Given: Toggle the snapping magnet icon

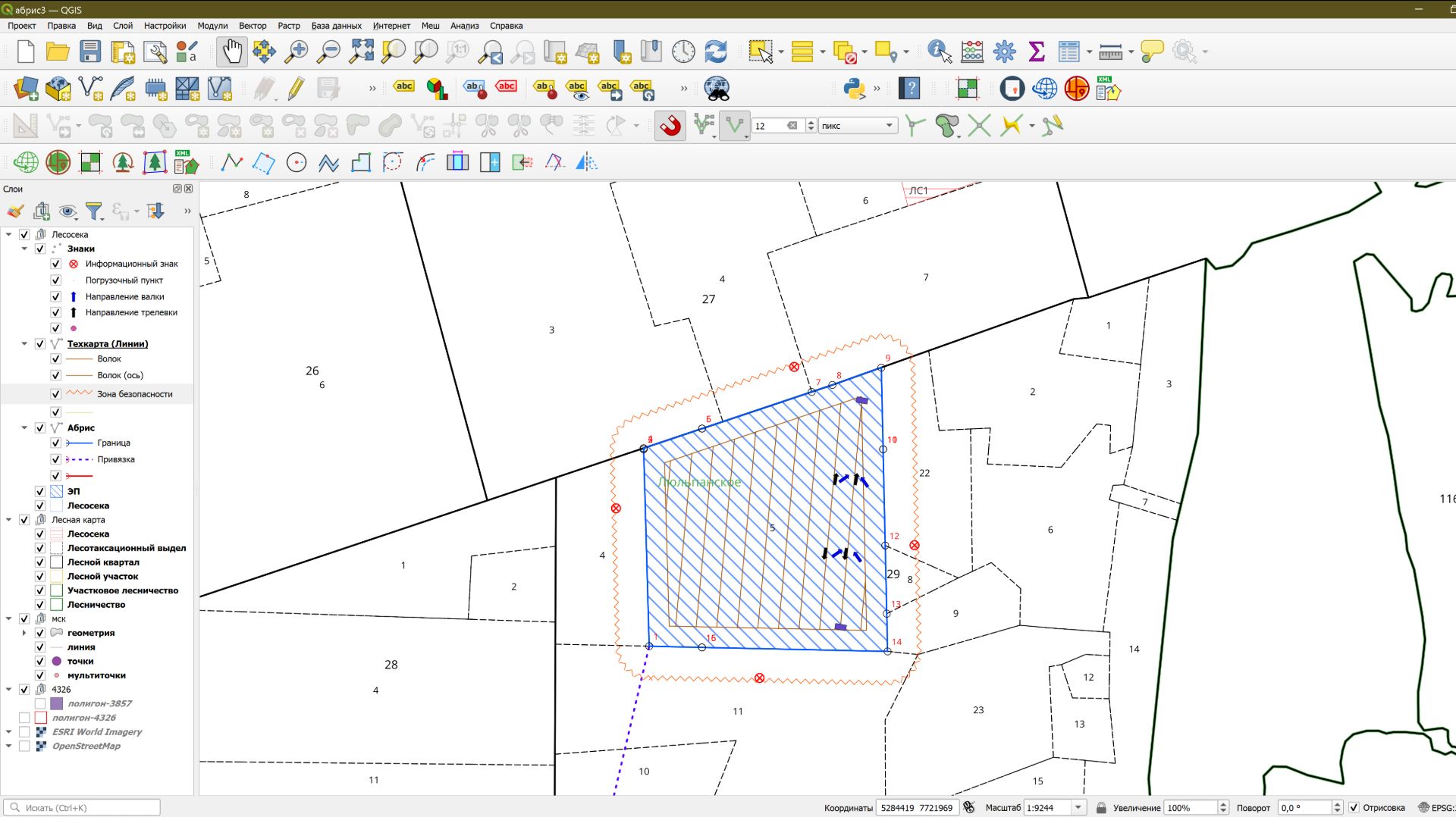Looking at the screenshot, I should (670, 126).
